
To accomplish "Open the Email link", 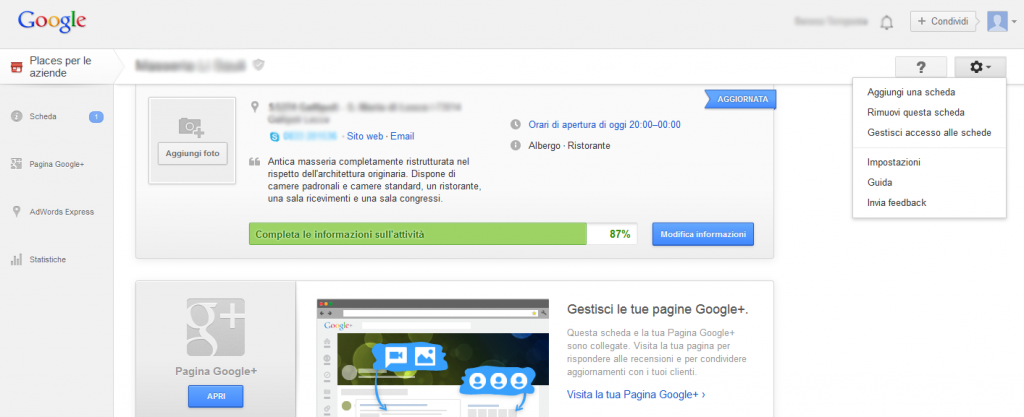I will point(402,136).
